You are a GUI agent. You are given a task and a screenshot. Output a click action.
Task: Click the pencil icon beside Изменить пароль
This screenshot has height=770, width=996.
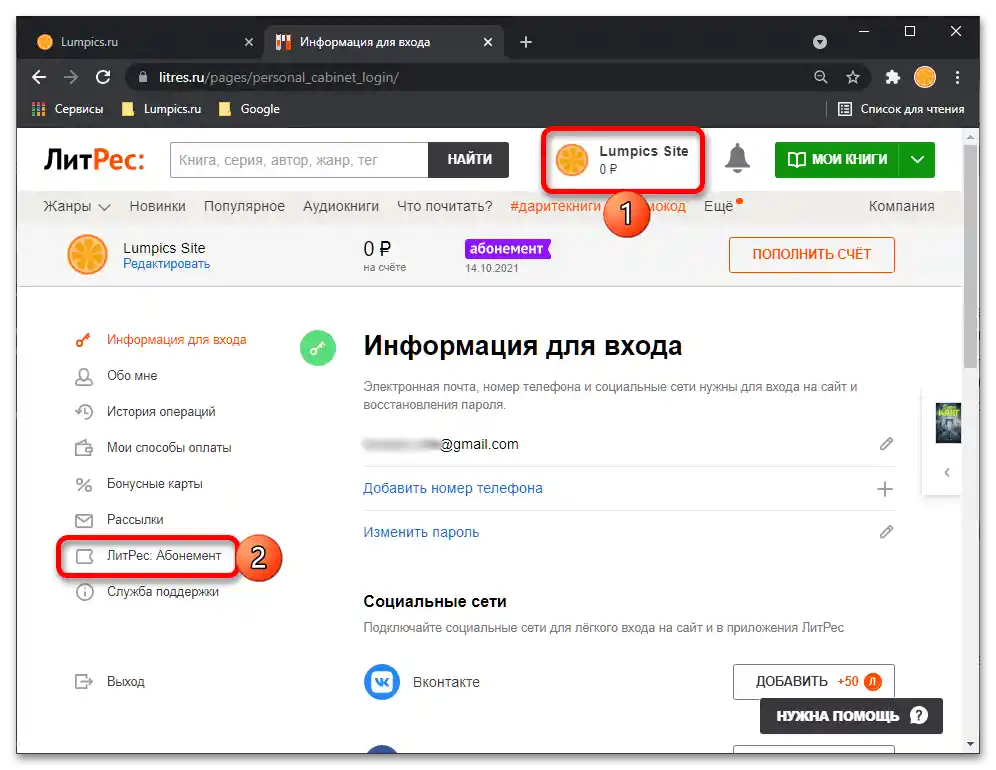coord(886,532)
